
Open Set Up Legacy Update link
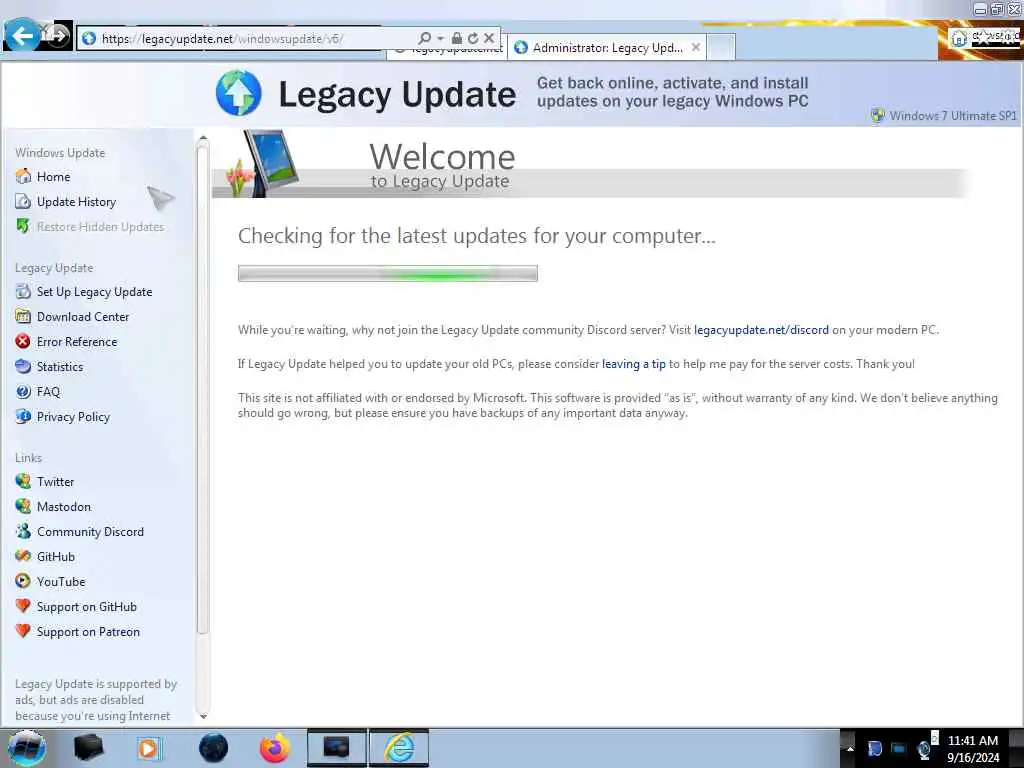click(x=95, y=292)
